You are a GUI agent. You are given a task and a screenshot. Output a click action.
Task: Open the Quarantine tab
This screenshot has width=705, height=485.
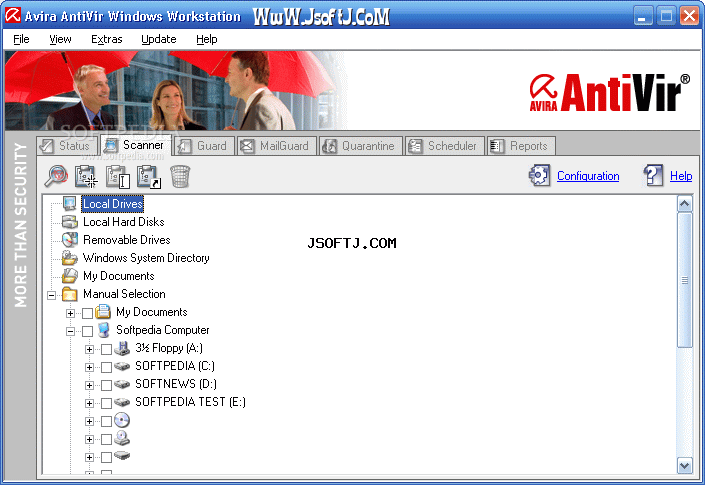[x=361, y=146]
